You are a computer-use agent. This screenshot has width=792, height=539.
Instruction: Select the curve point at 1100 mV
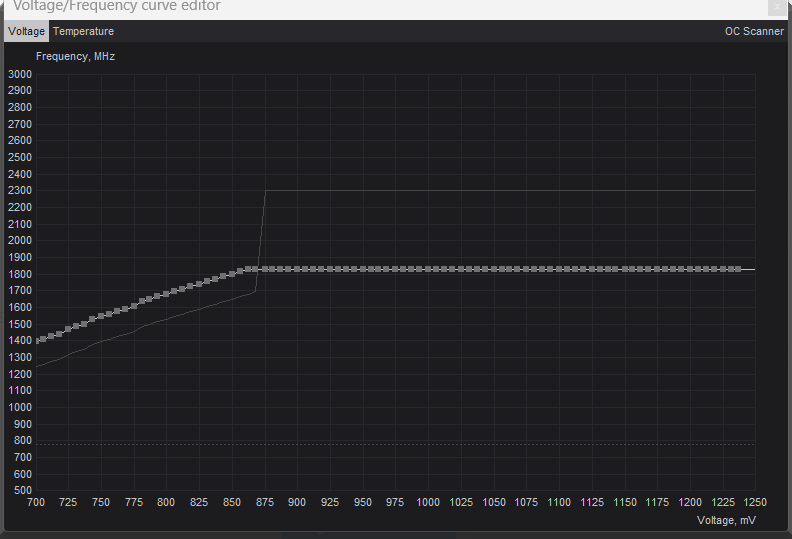pyautogui.click(x=559, y=269)
